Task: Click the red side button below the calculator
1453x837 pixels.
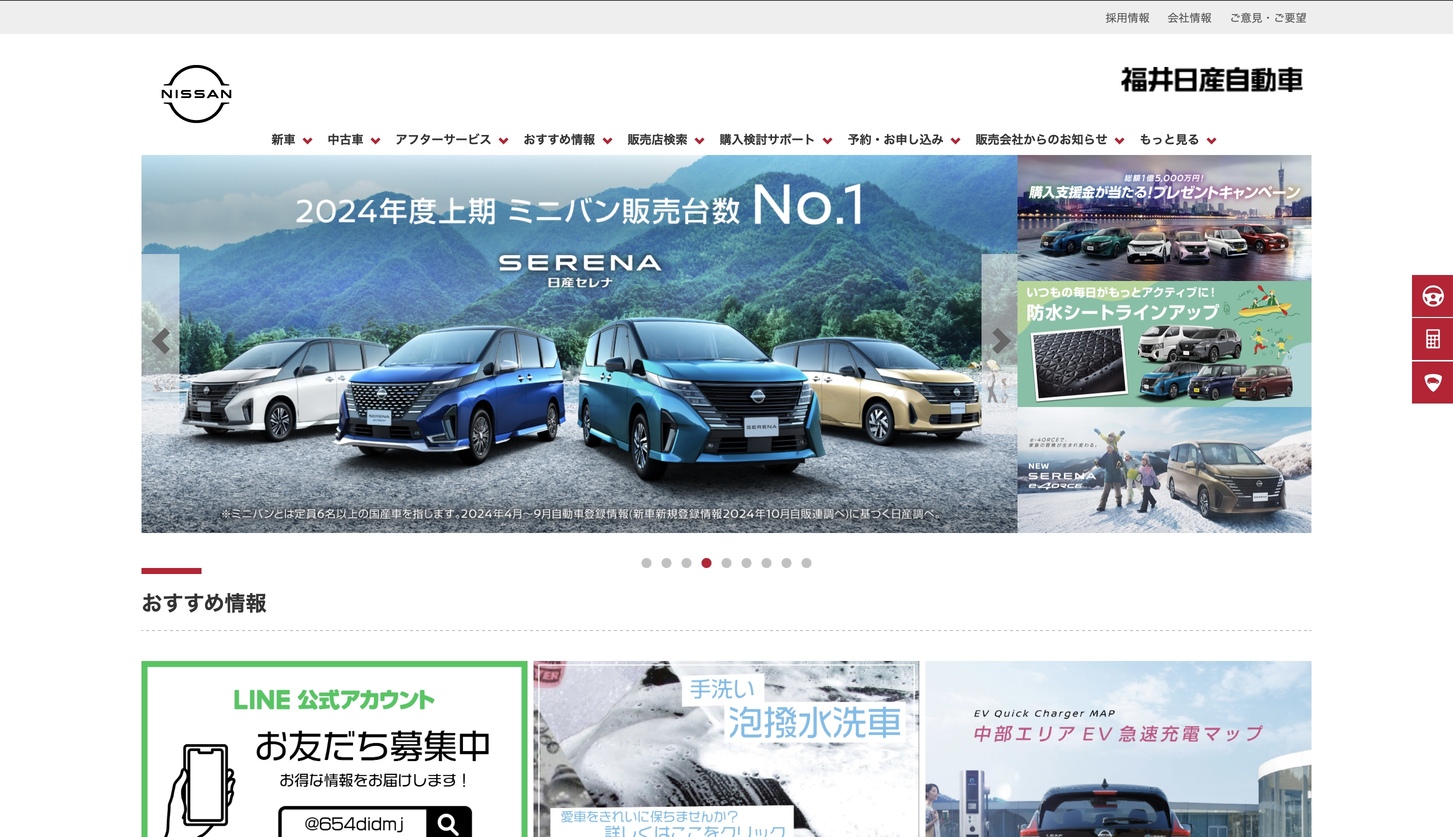Action: (x=1432, y=383)
